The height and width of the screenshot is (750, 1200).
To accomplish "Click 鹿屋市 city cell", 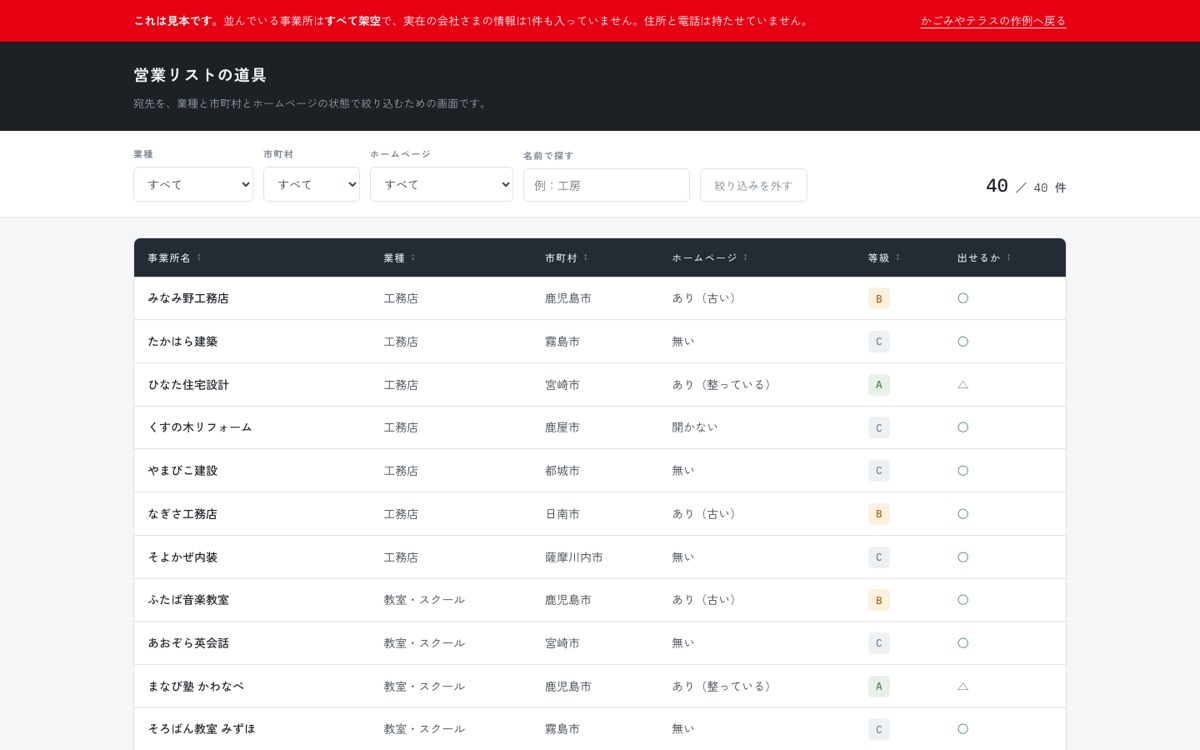I will pyautogui.click(x=562, y=427).
